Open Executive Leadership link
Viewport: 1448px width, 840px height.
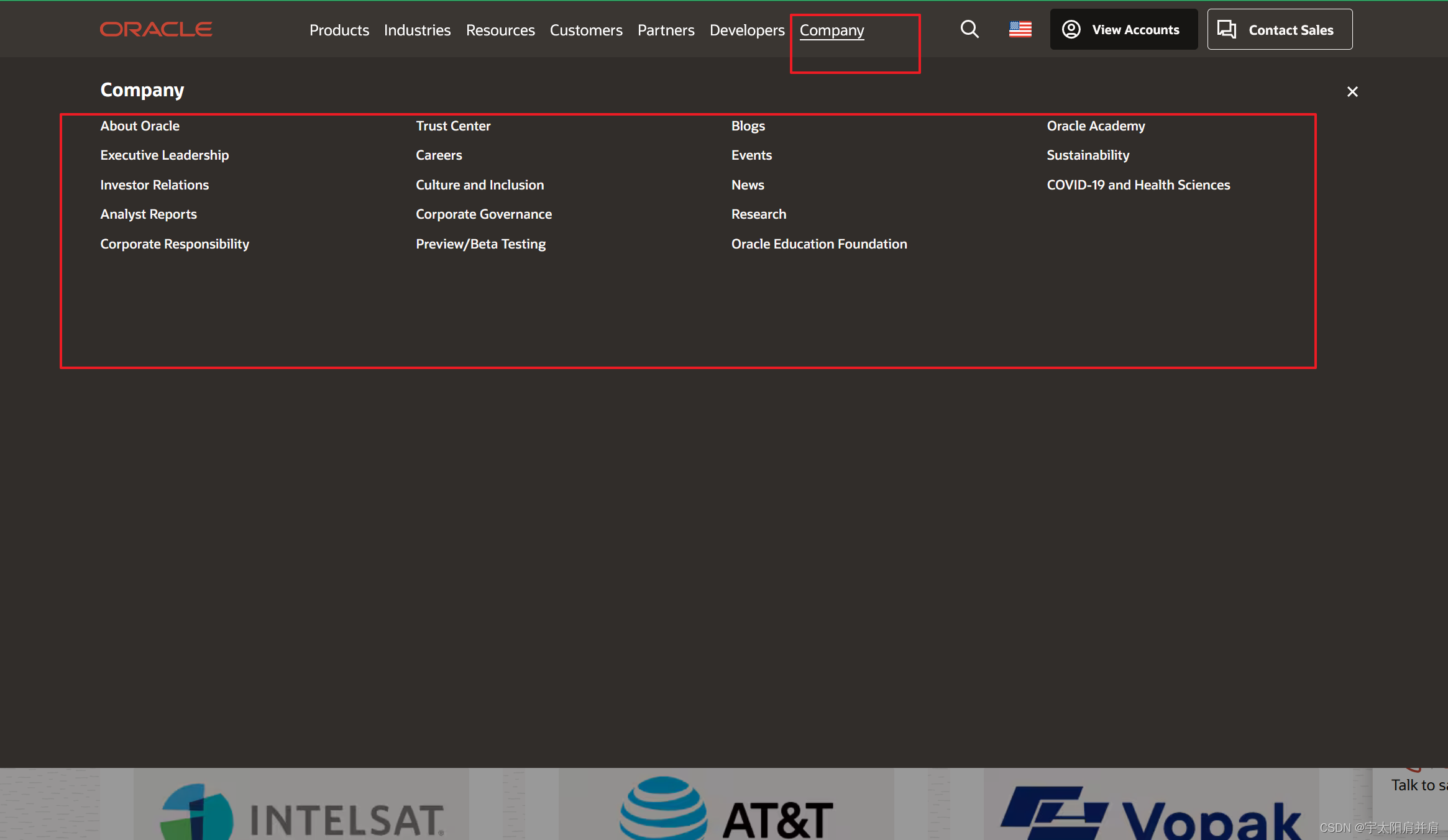point(165,155)
